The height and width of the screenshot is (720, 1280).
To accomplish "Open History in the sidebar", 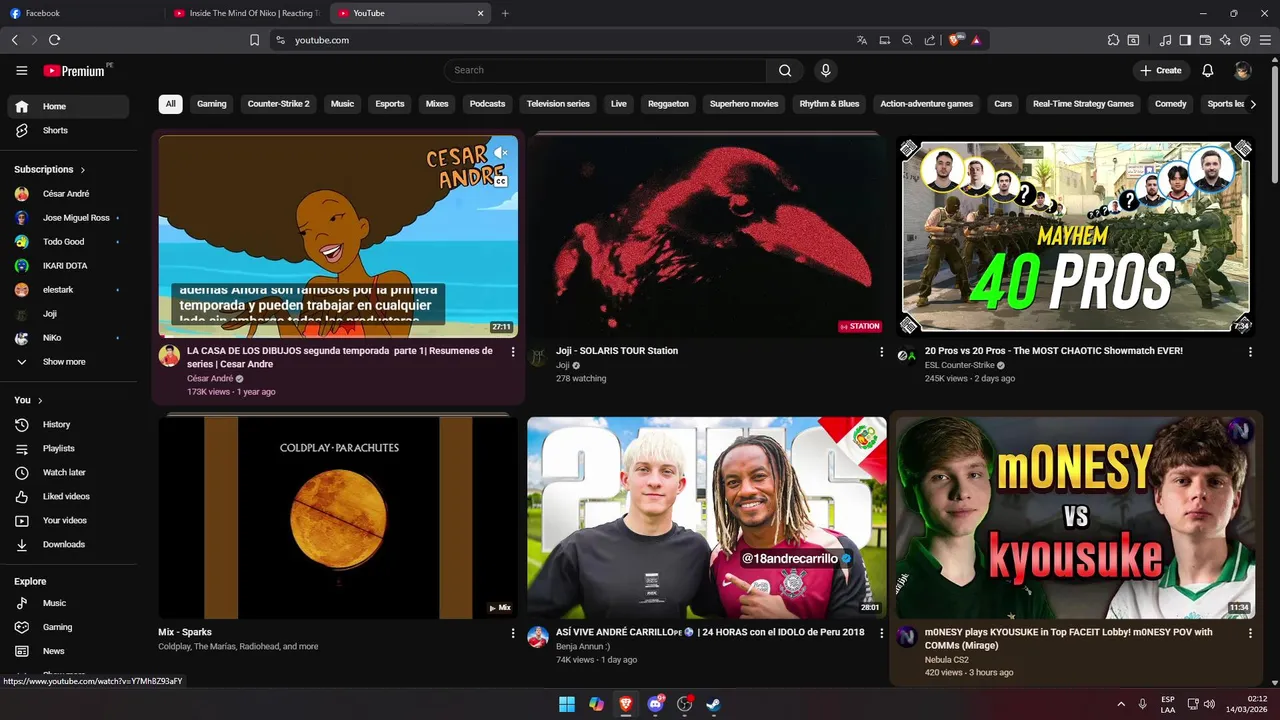I will (69, 424).
